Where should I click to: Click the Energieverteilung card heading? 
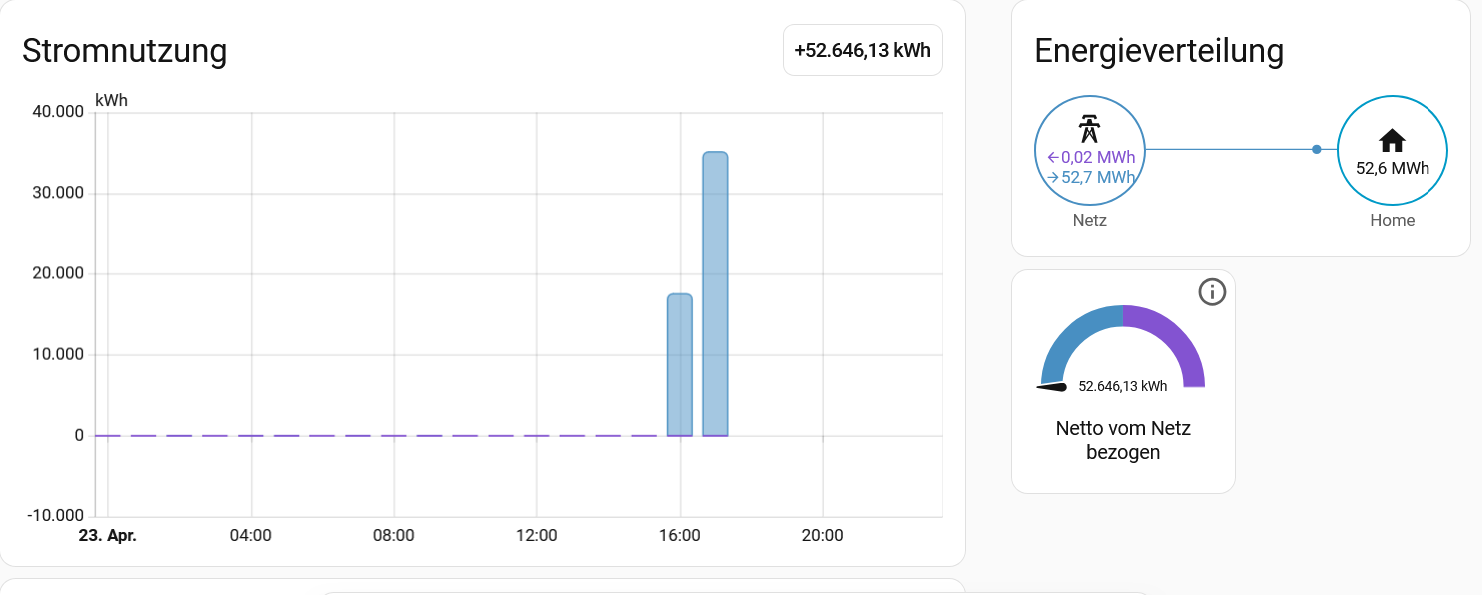[x=1159, y=50]
